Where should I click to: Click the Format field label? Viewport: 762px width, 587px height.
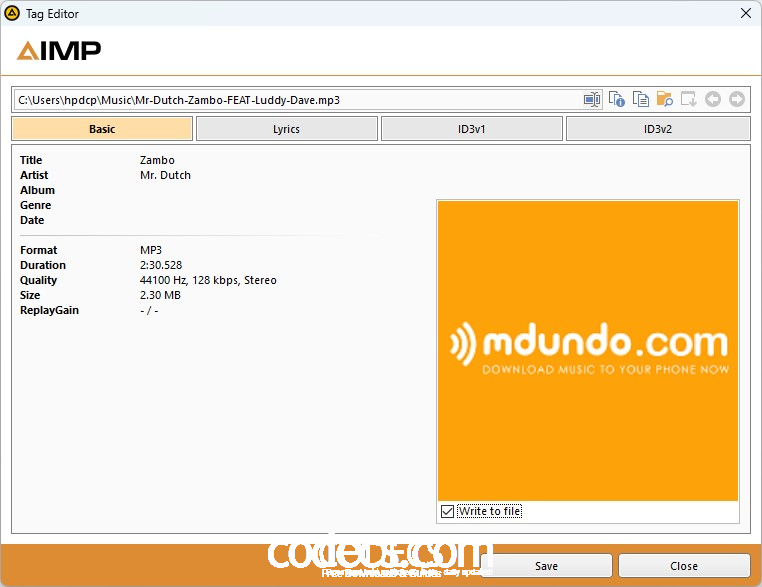[x=38, y=250]
